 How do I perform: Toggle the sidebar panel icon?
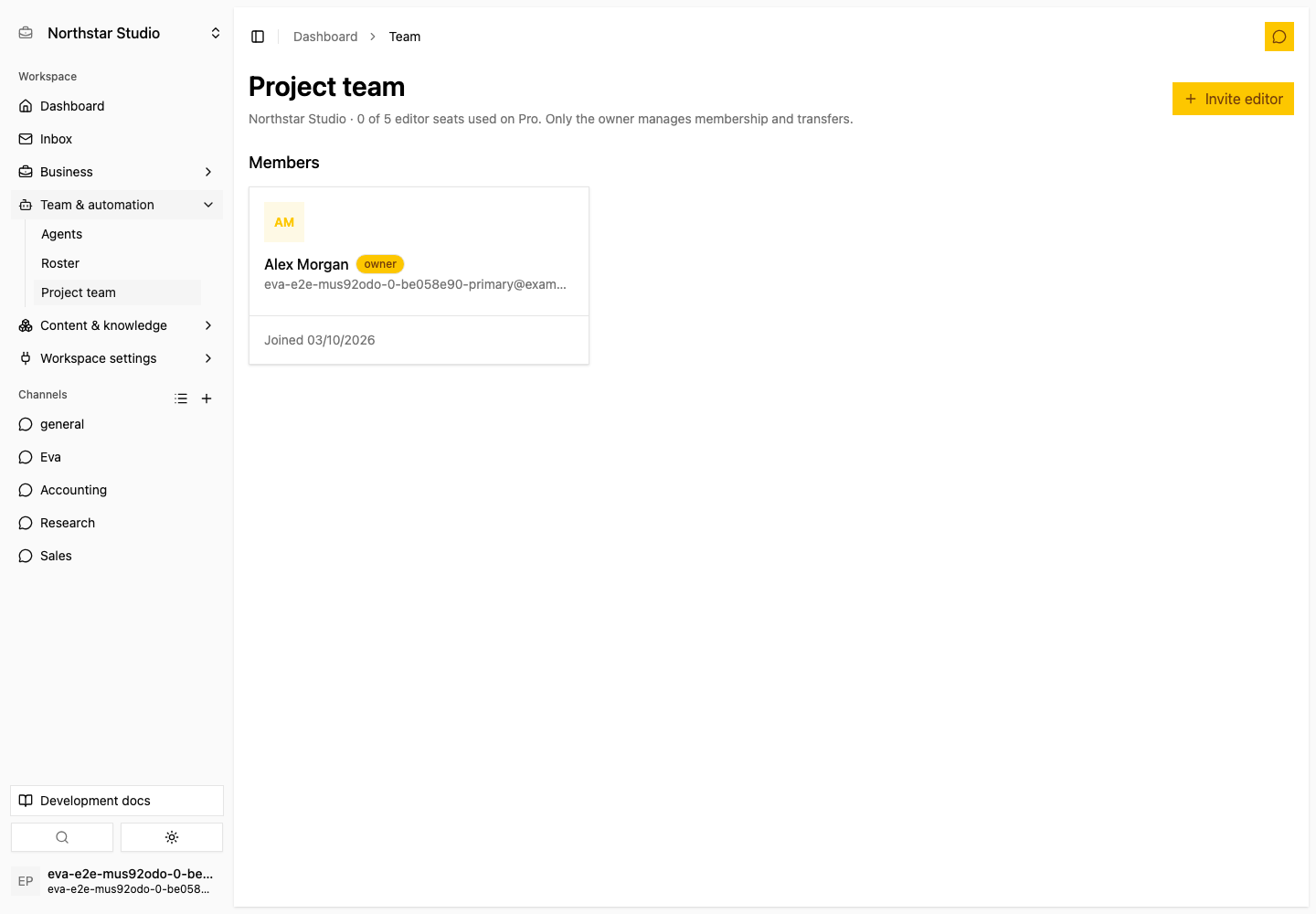point(258,37)
